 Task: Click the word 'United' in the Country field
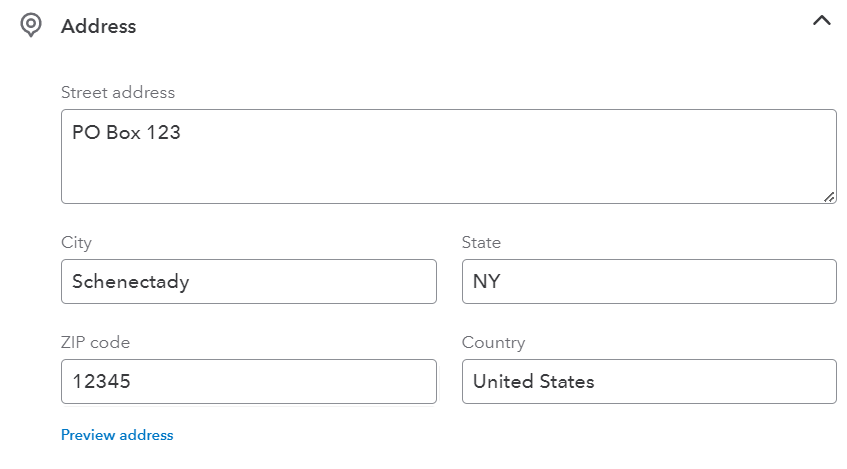[x=503, y=381]
